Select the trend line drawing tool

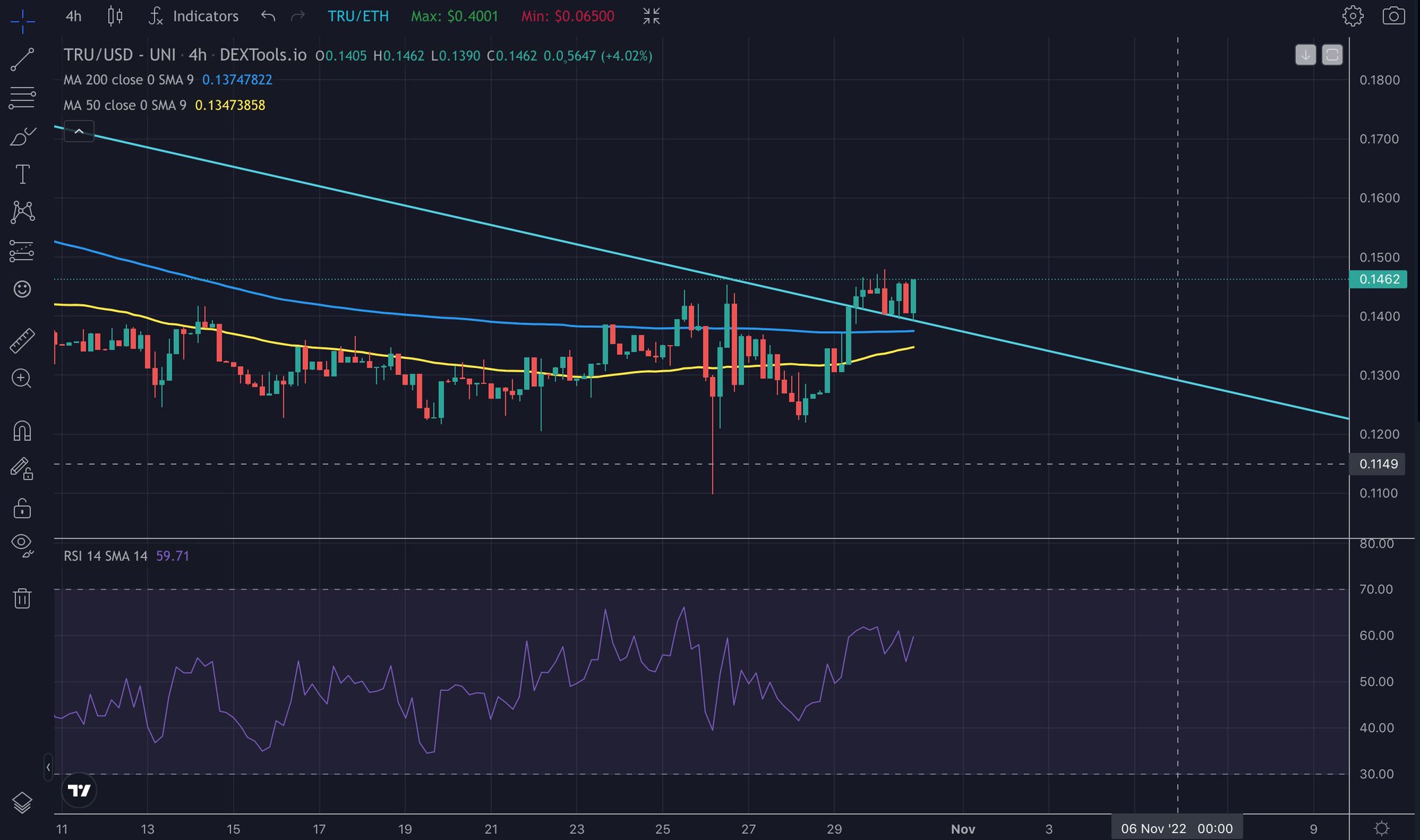coord(21,59)
